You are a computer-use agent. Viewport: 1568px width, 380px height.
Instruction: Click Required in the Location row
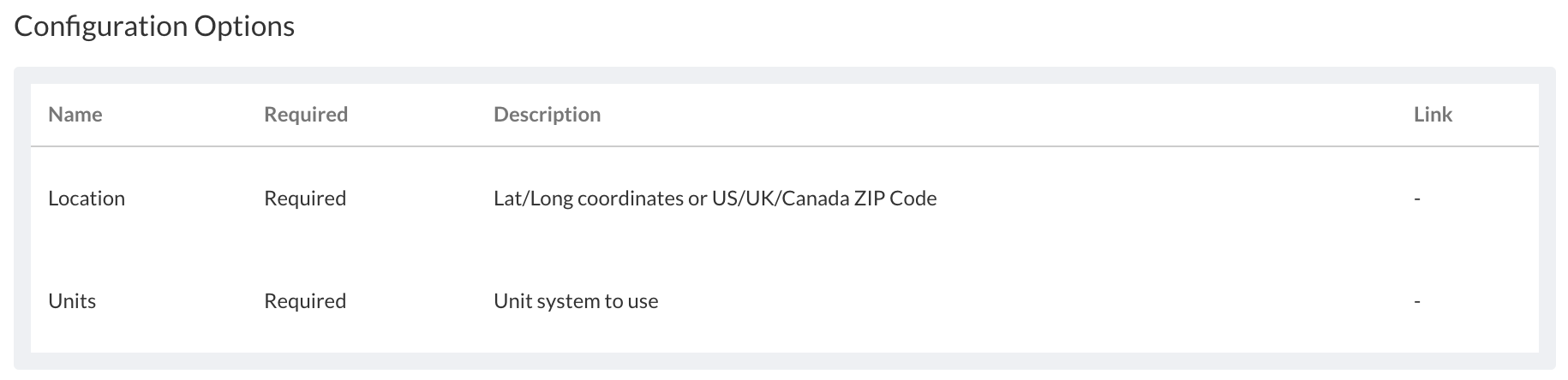click(305, 199)
